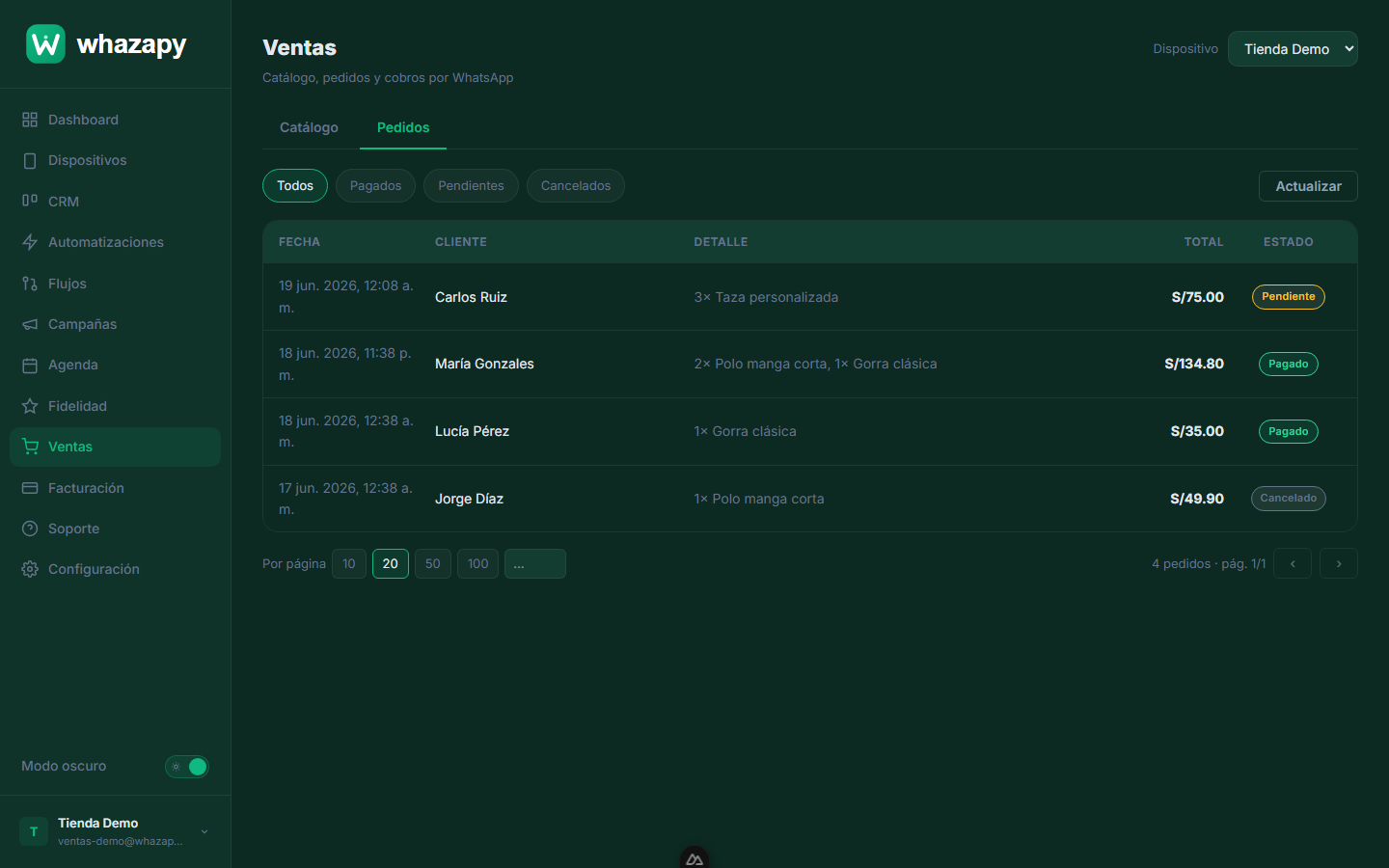Click detail '2× Polo manga corta, 1× Gorra clásica'
Image resolution: width=1389 pixels, height=868 pixels.
click(x=815, y=364)
